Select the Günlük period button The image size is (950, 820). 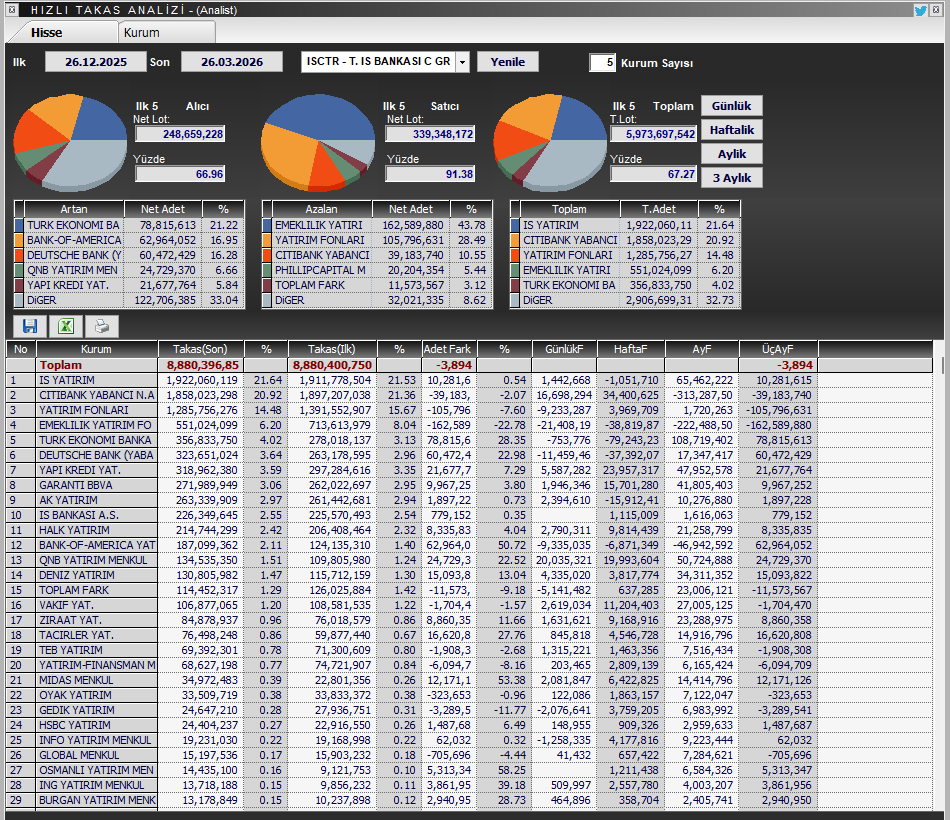[x=731, y=105]
